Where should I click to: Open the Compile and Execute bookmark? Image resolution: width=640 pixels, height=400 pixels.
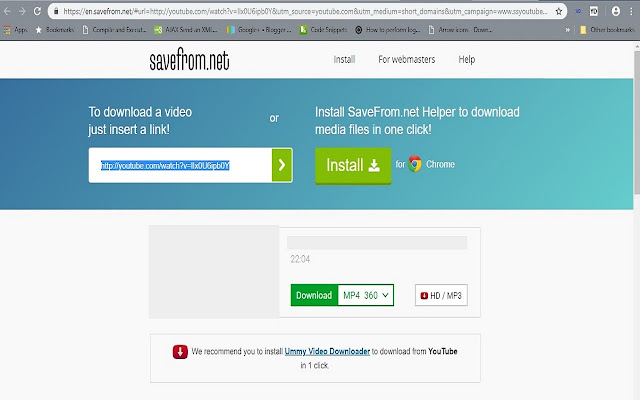tap(114, 30)
